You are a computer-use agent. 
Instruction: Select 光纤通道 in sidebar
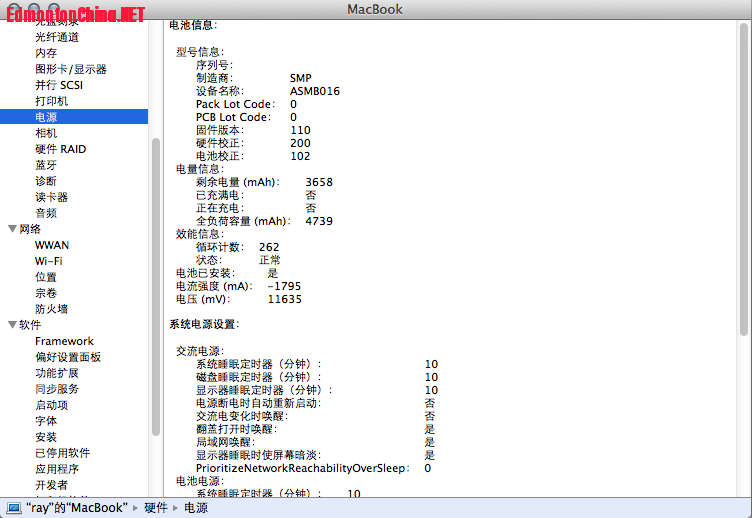pos(57,37)
